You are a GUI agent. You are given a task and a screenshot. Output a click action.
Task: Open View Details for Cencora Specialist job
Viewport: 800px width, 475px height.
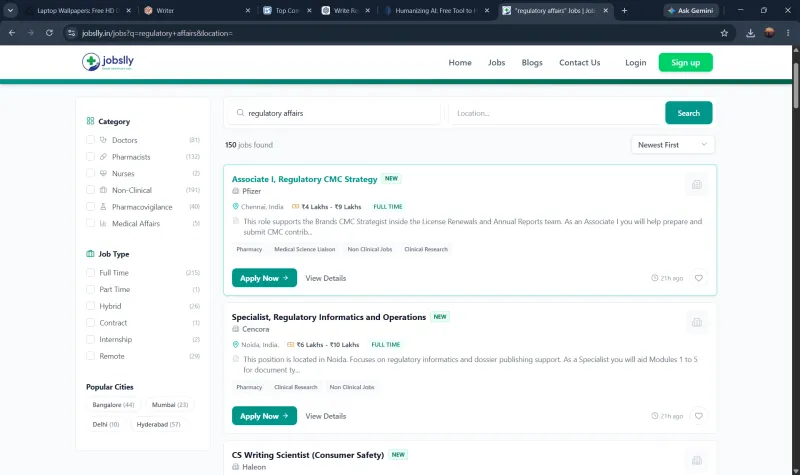[326, 416]
